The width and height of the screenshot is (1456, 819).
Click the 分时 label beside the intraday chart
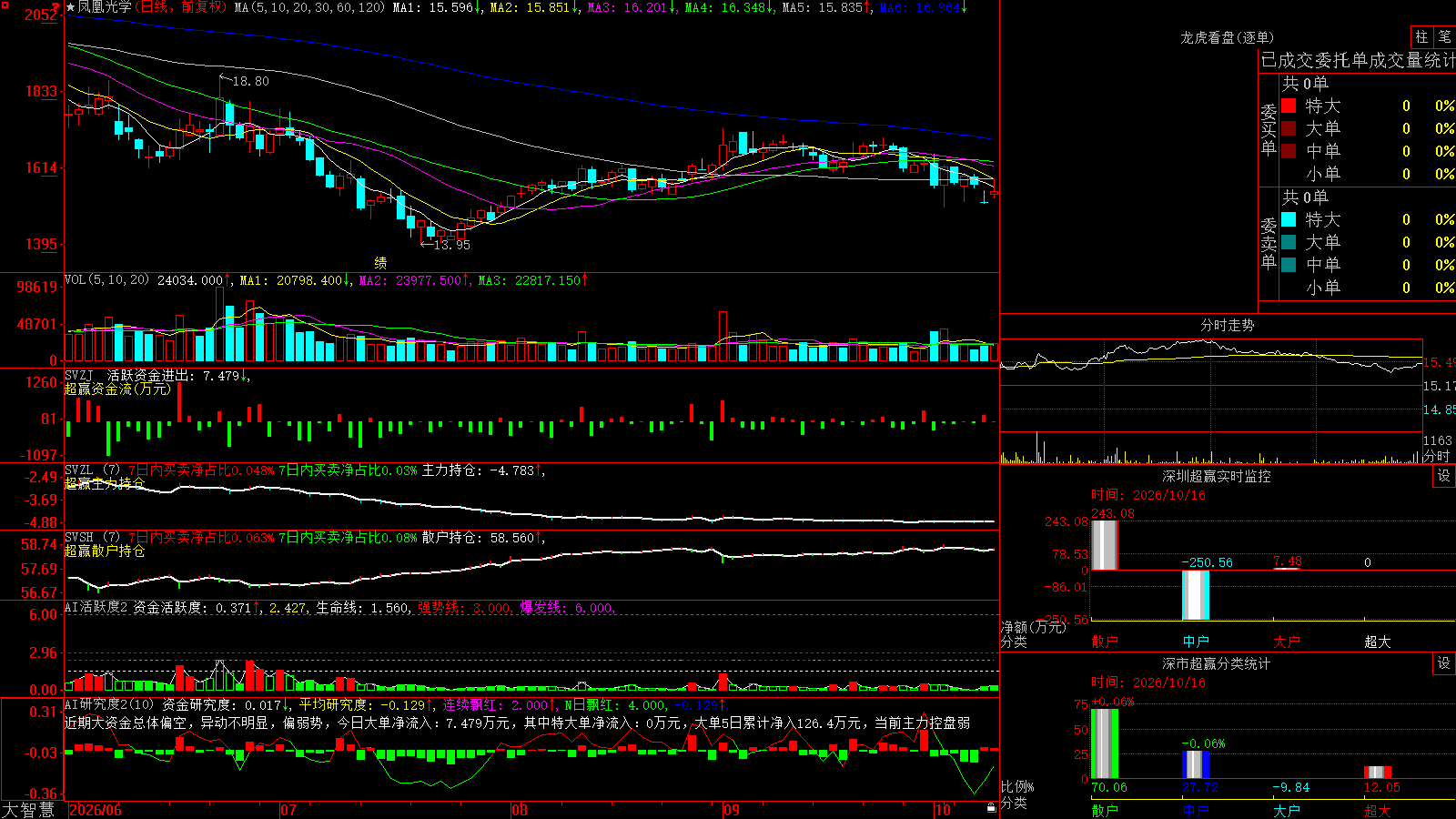pyautogui.click(x=1437, y=456)
